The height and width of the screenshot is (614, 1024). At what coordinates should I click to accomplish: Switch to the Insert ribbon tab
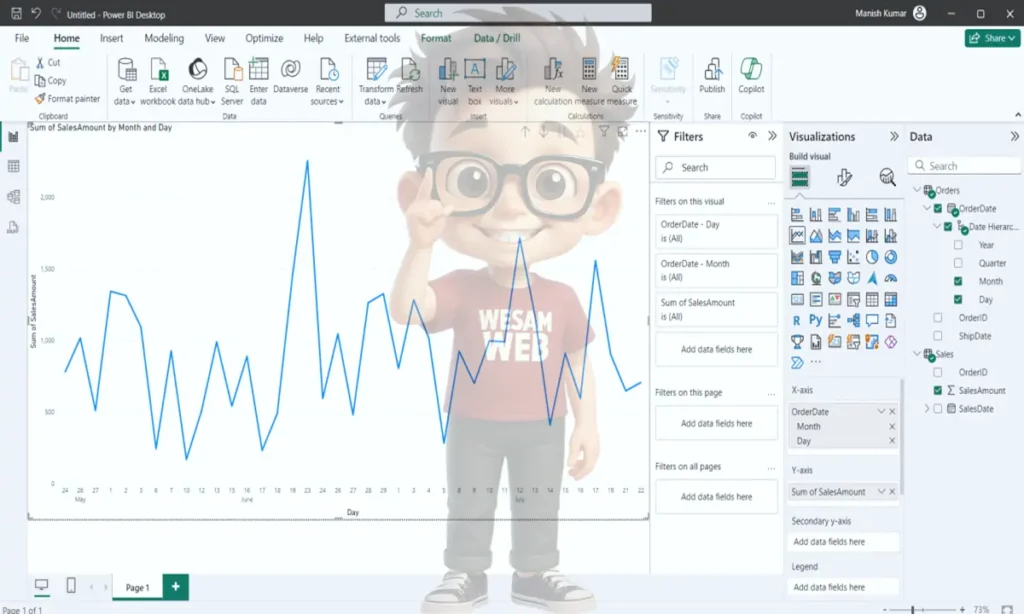[x=112, y=38]
